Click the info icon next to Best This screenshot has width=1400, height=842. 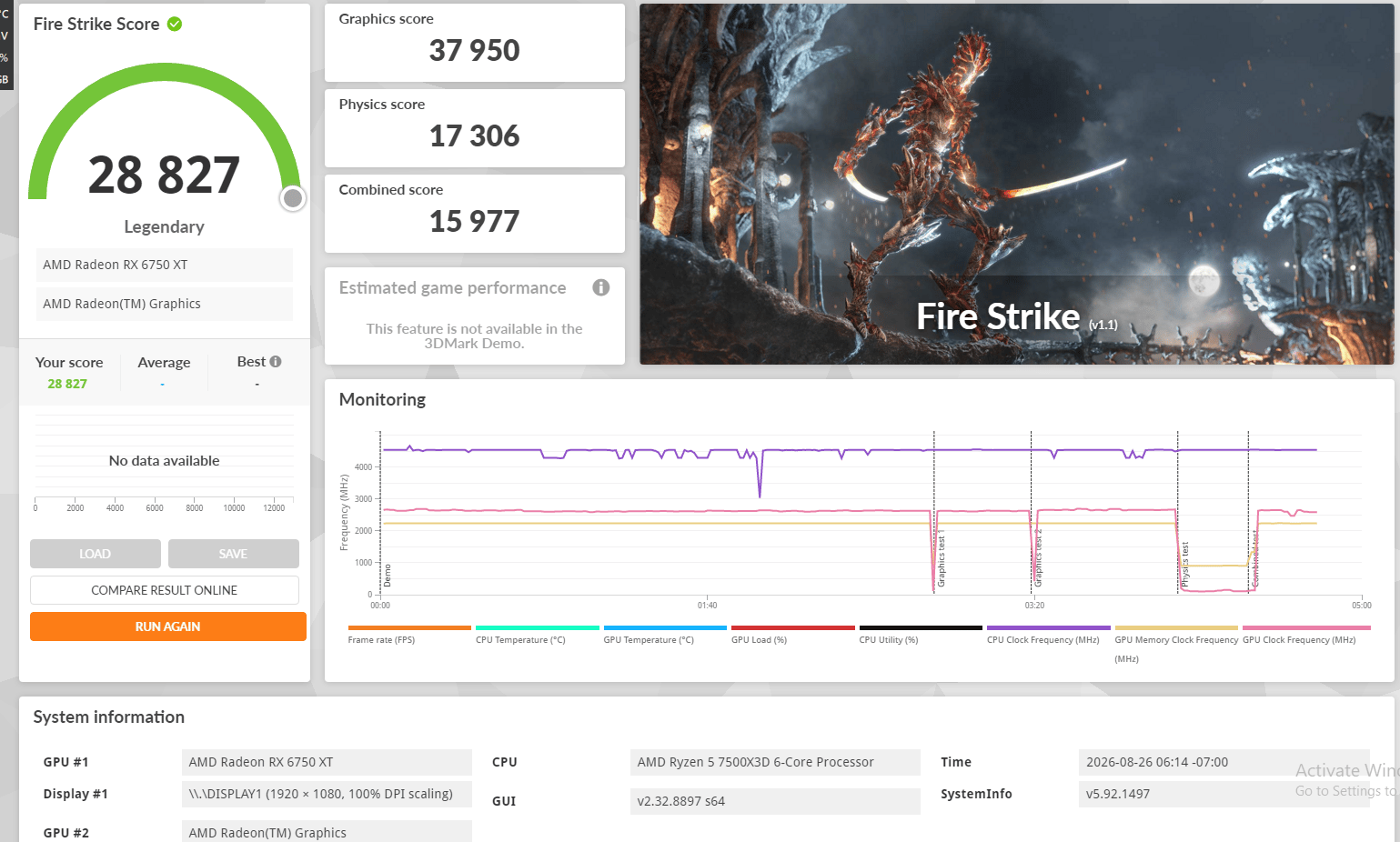276,361
